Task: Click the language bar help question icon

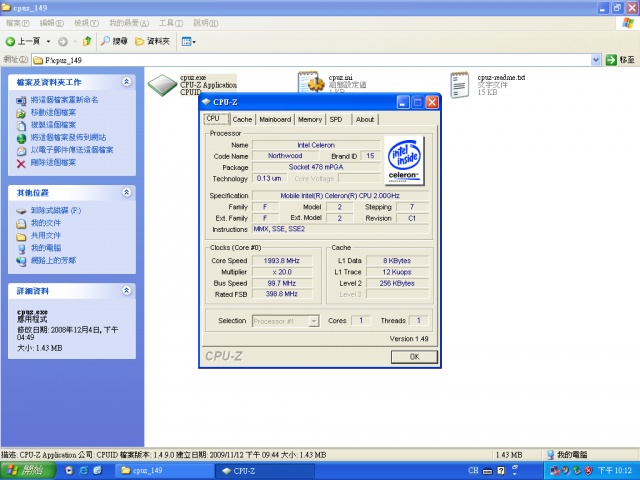Action: (x=501, y=471)
